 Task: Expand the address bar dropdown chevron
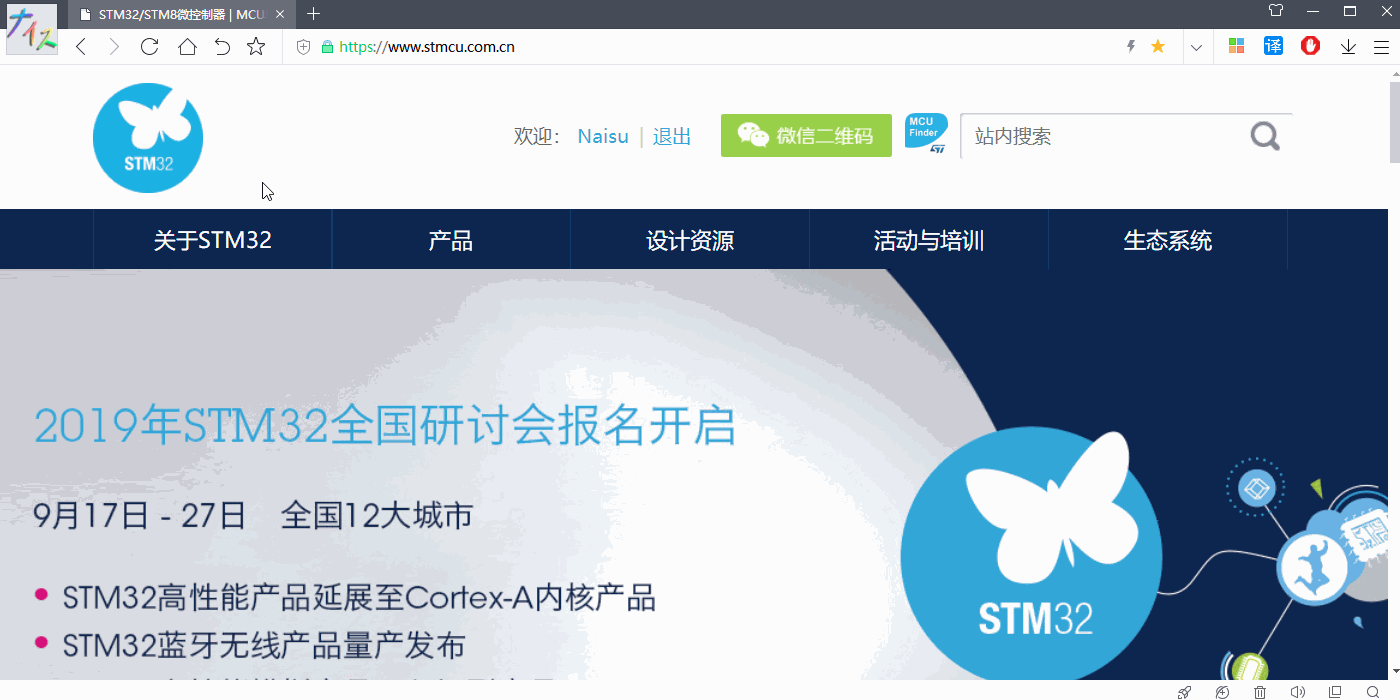coord(1196,47)
